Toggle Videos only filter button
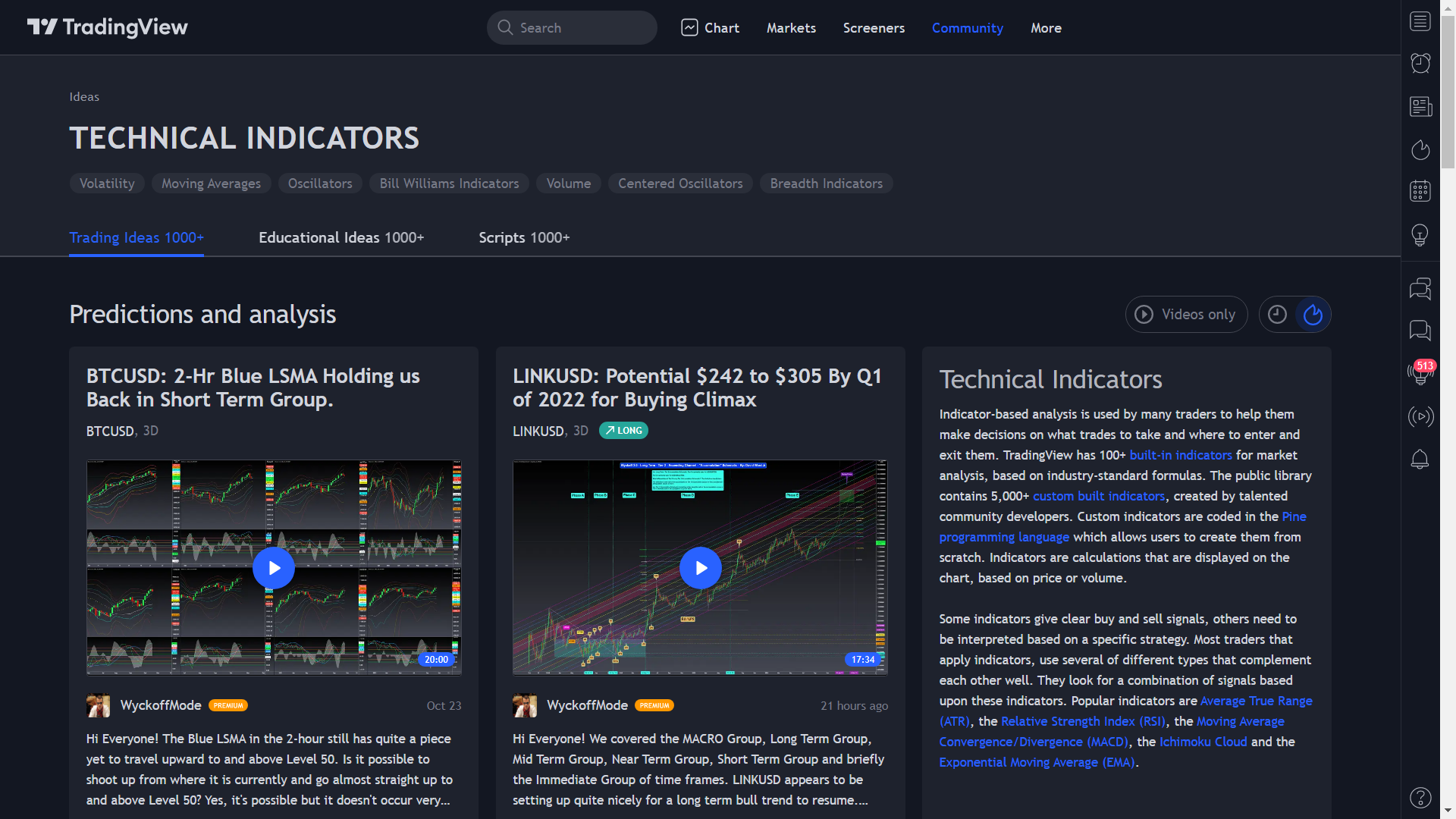1456x819 pixels. [x=1186, y=314]
